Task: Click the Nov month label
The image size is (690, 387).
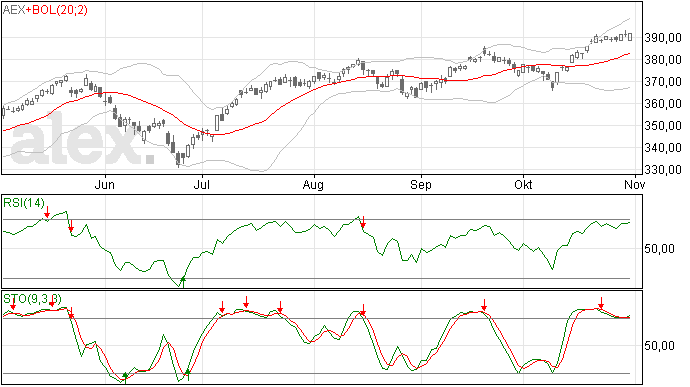Action: pyautogui.click(x=635, y=184)
